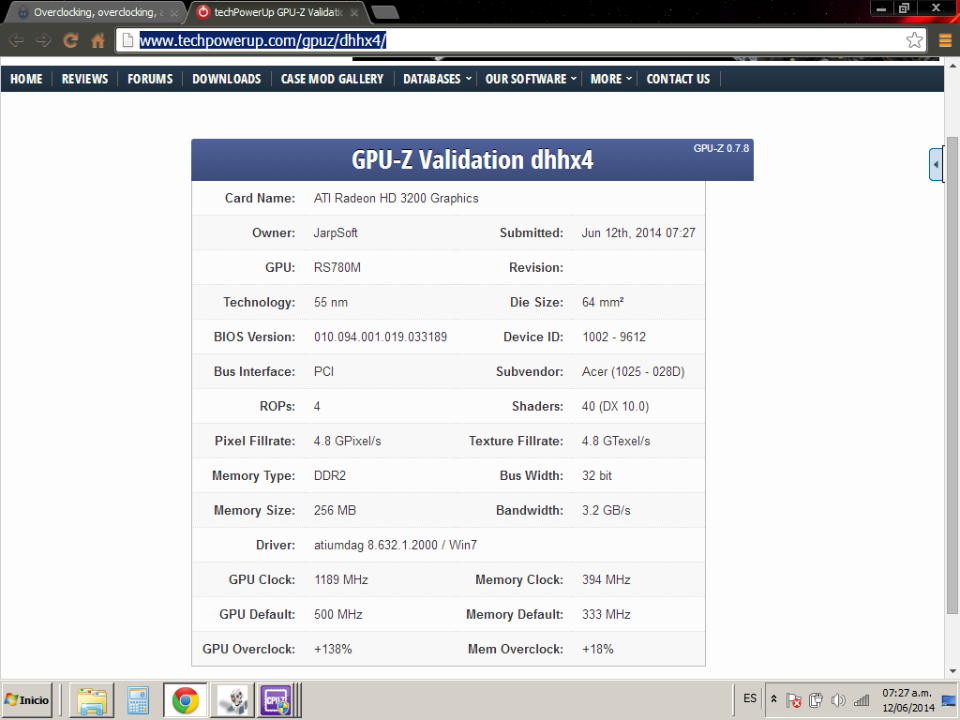Open the Action Center flag icon
This screenshot has width=960, height=720.
[793, 700]
